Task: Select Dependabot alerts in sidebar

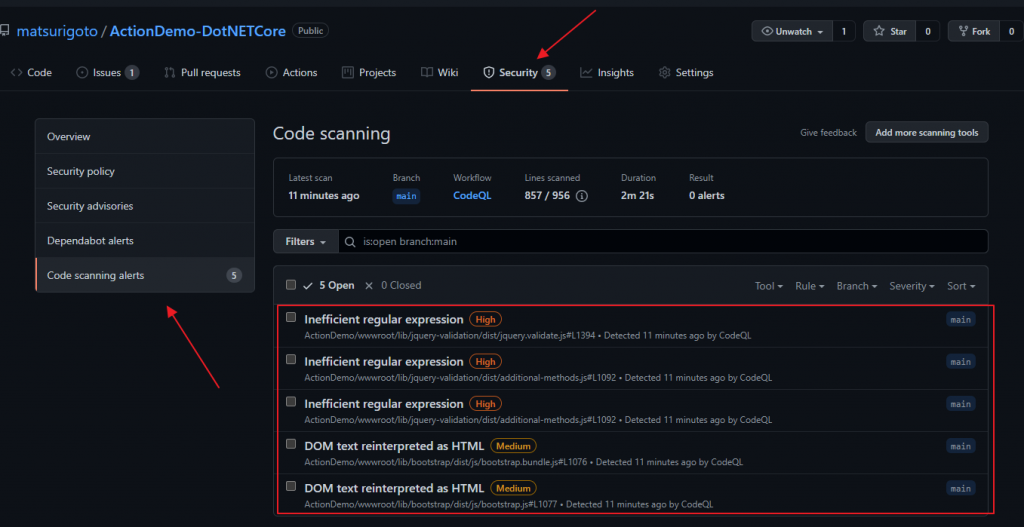Action: 145,240
